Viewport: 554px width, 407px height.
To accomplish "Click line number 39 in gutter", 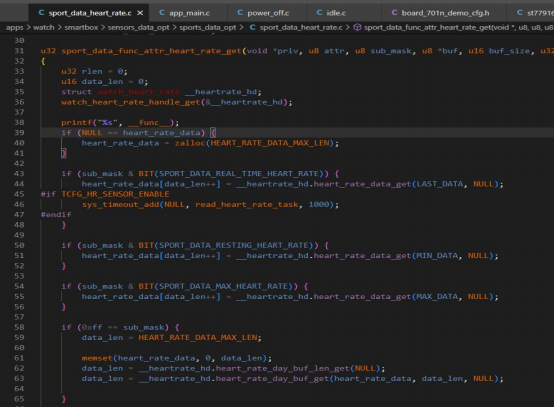I will point(19,133).
